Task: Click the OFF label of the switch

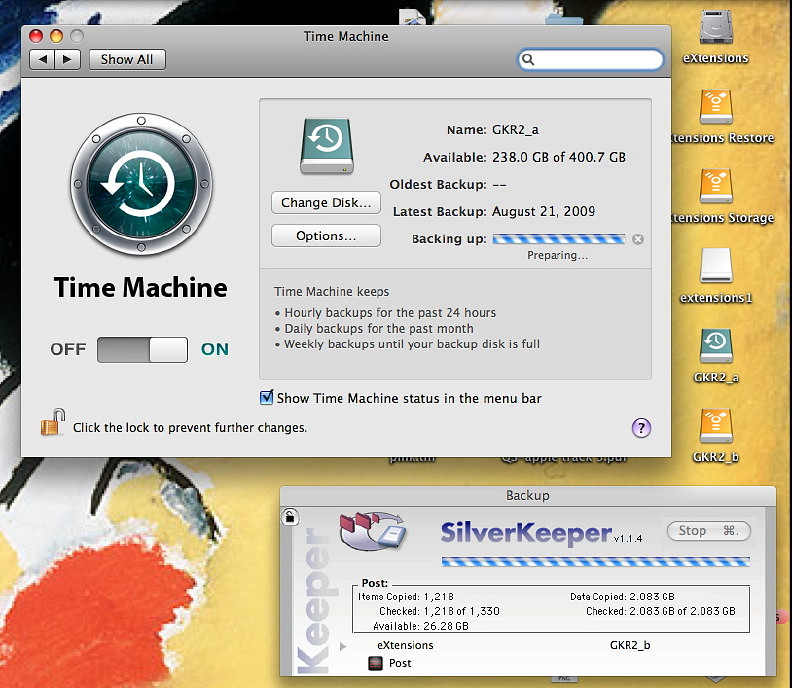Action: tap(68, 350)
